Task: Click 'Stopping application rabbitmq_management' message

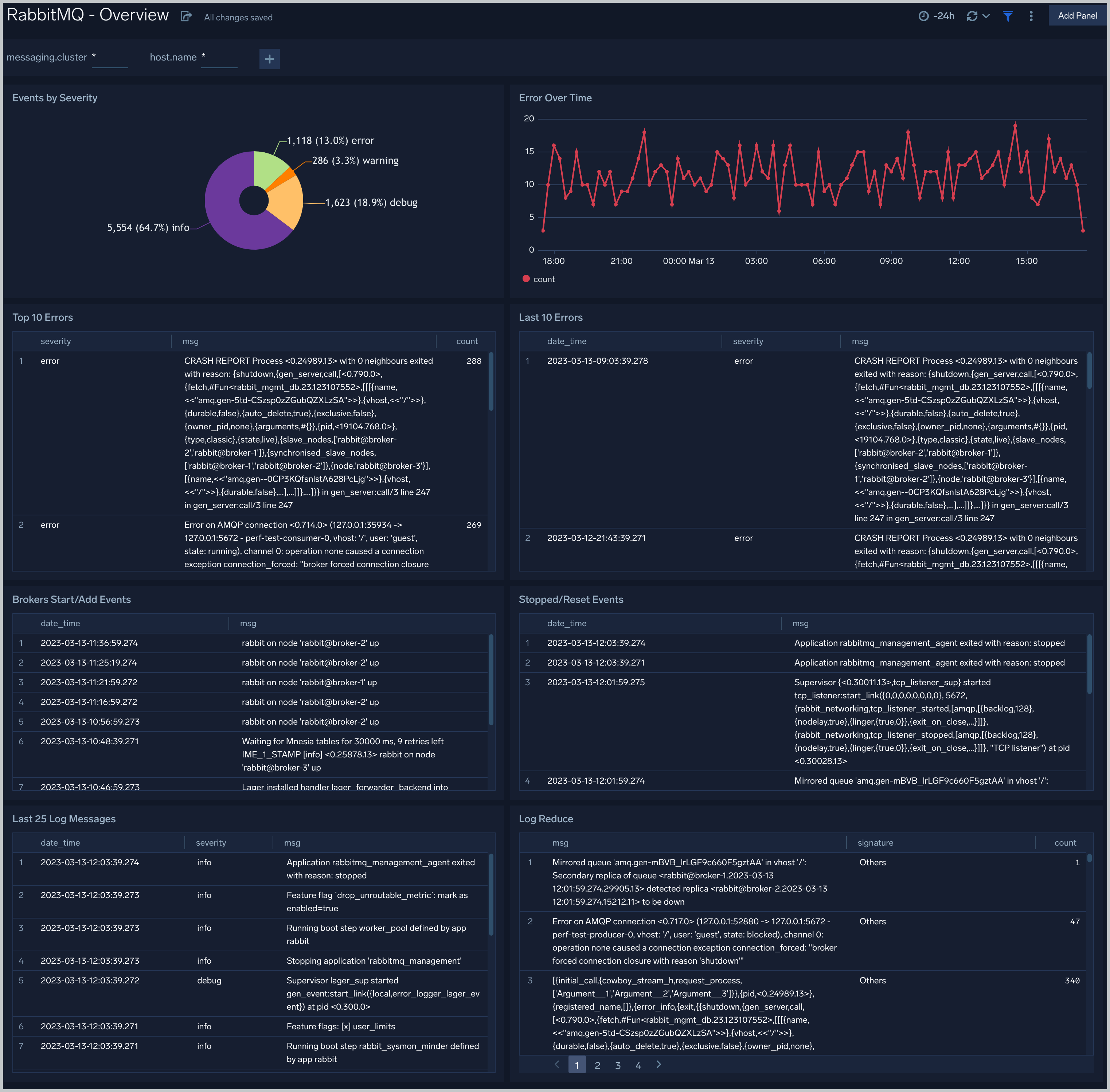Action: [x=374, y=961]
